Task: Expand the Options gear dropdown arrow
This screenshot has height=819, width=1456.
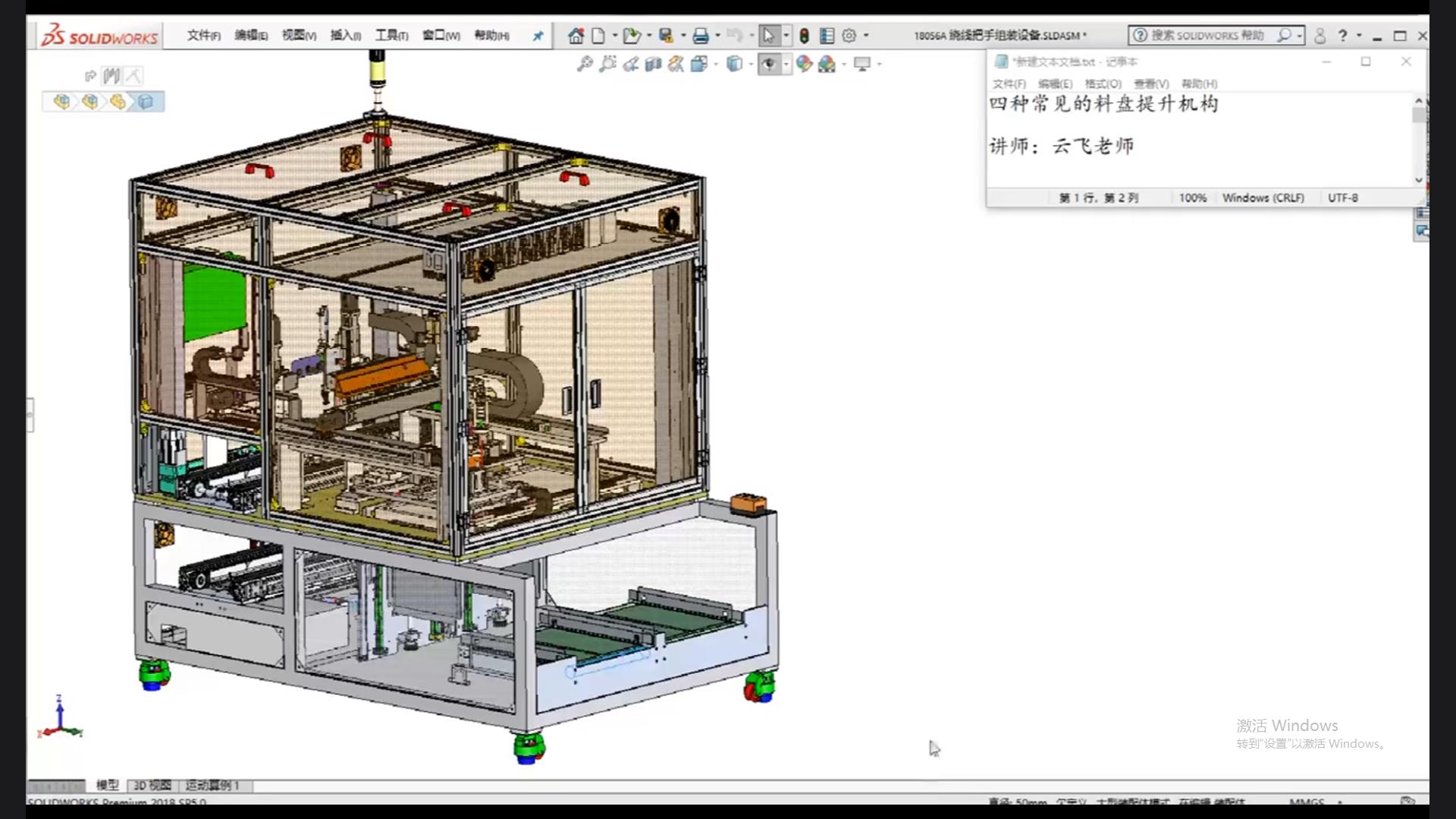Action: [x=866, y=36]
